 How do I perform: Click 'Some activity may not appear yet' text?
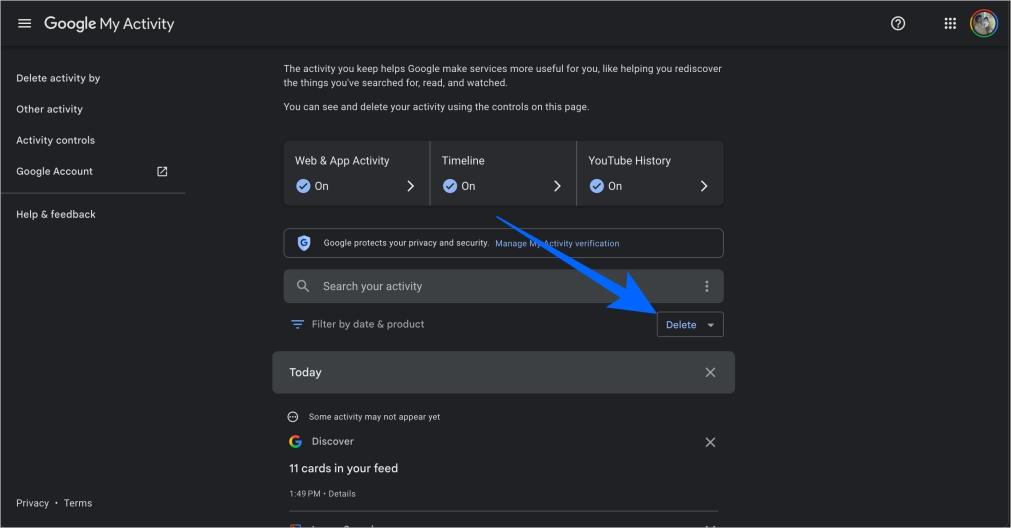coord(374,417)
